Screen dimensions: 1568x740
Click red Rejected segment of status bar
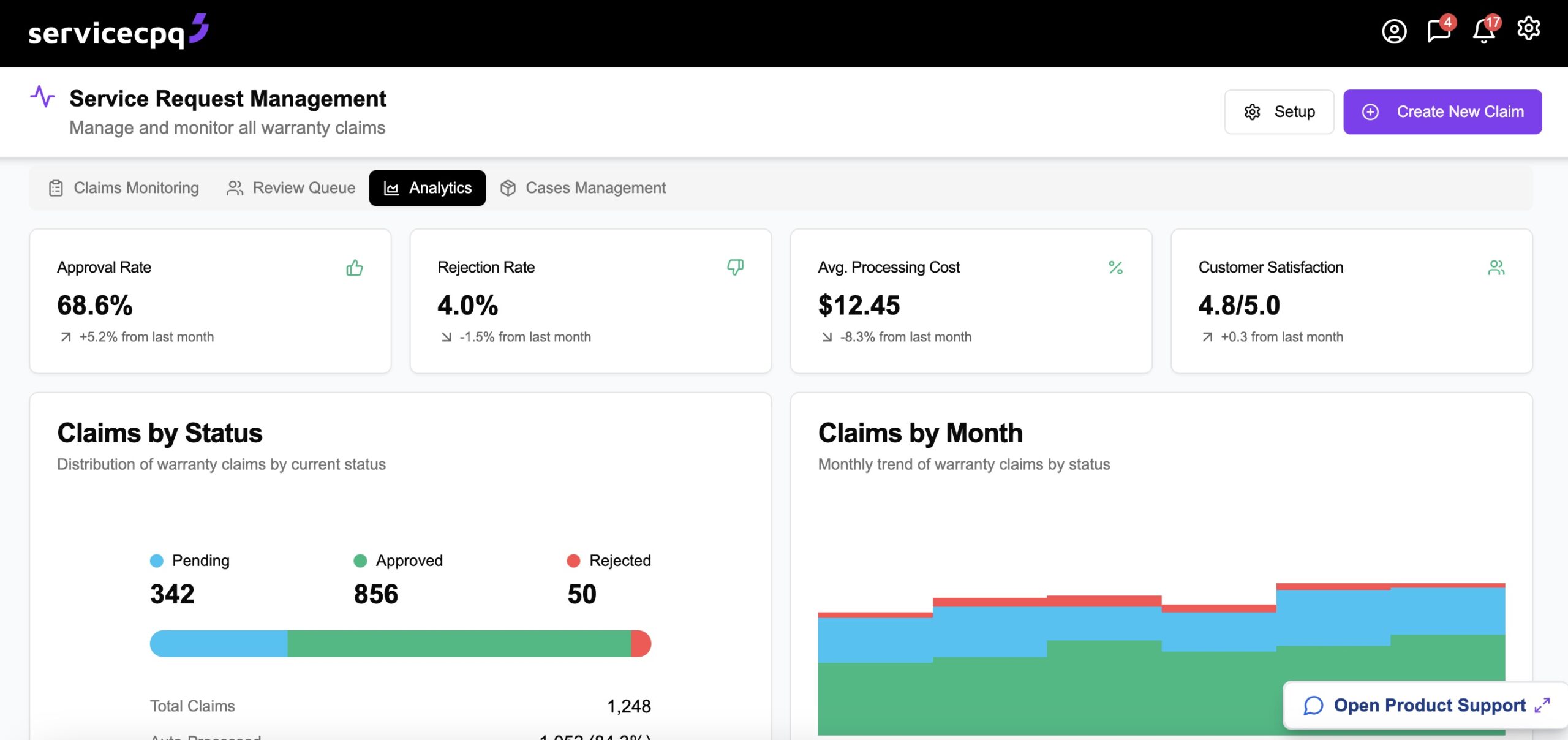(x=641, y=644)
